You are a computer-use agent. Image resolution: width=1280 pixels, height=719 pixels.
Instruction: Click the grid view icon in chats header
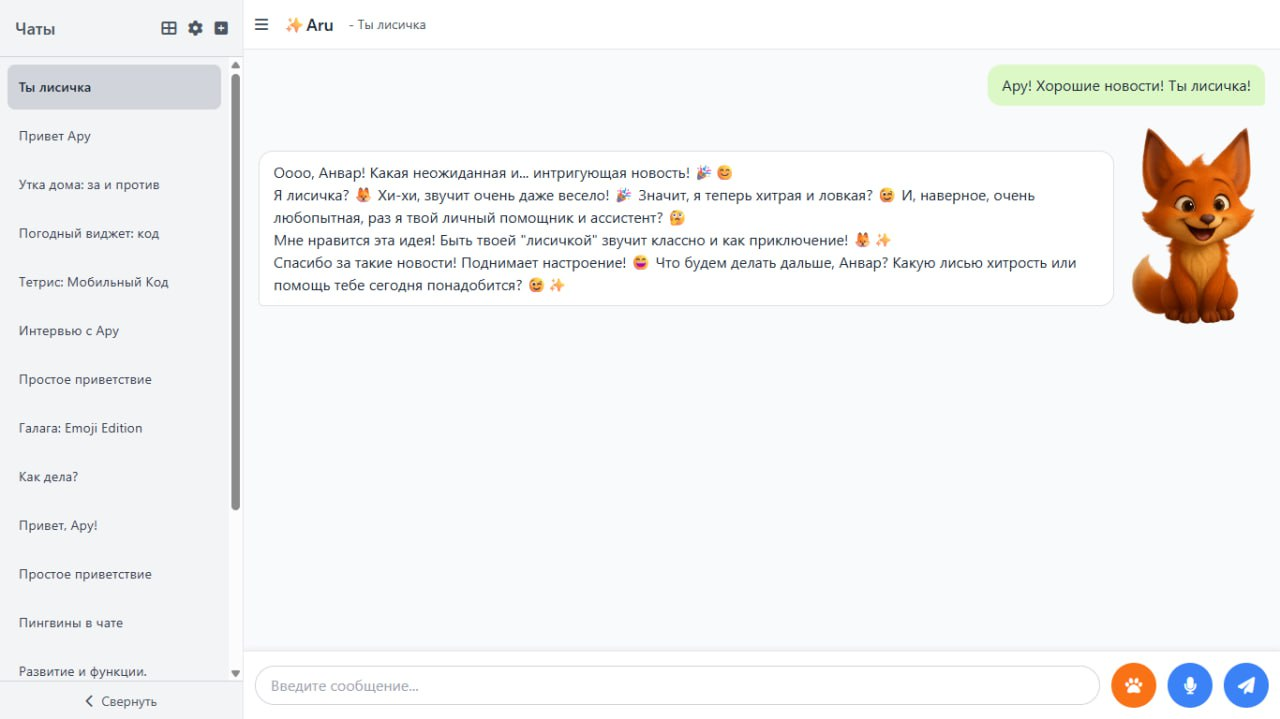(x=169, y=28)
